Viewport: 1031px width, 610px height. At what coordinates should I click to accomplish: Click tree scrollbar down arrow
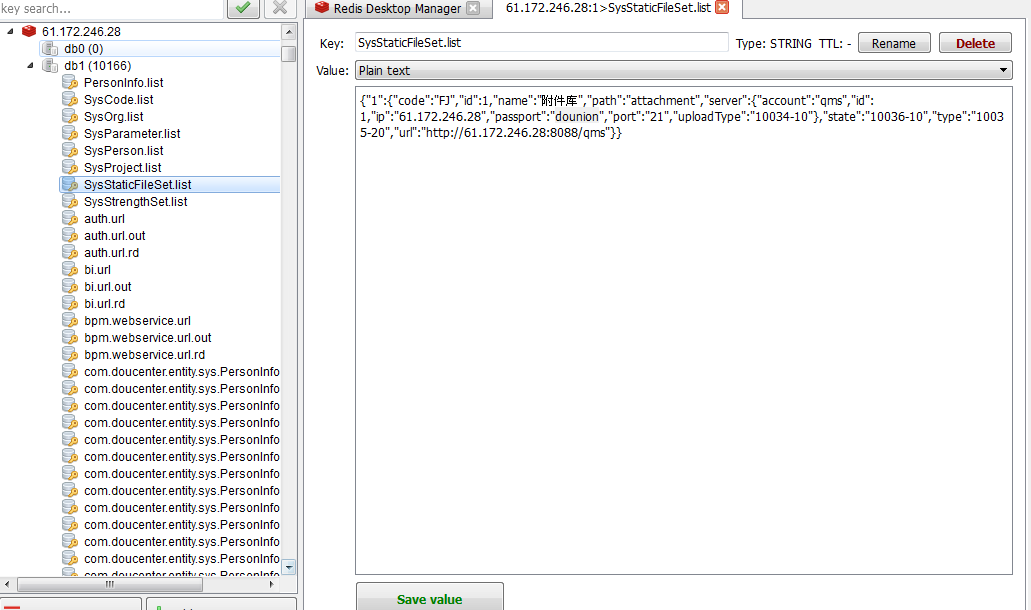[x=289, y=567]
